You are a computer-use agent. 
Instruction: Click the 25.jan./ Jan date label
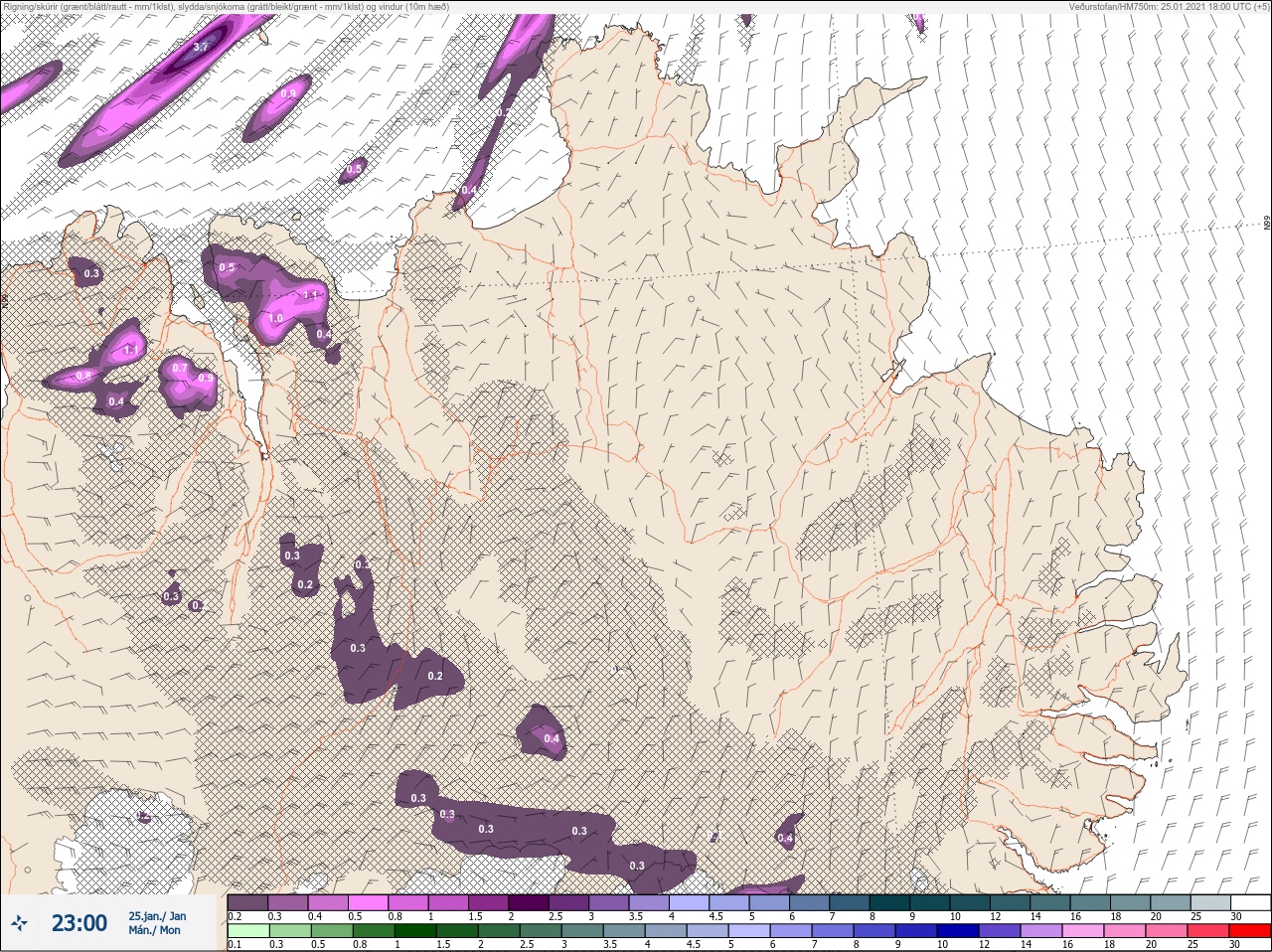156,916
